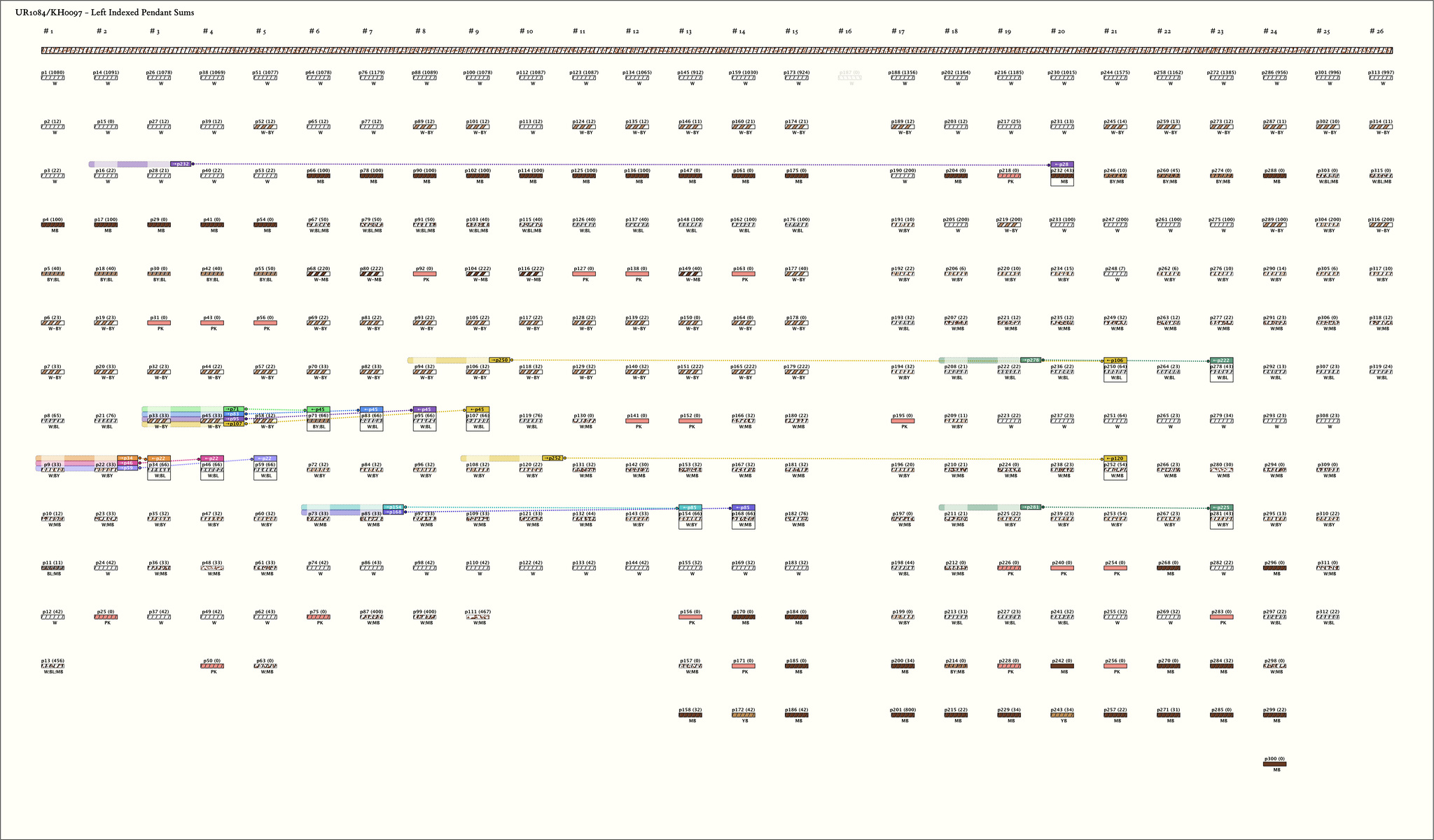1434x840 pixels.
Task: Click the purple ←p28 tag above p232
Action: tap(1061, 164)
